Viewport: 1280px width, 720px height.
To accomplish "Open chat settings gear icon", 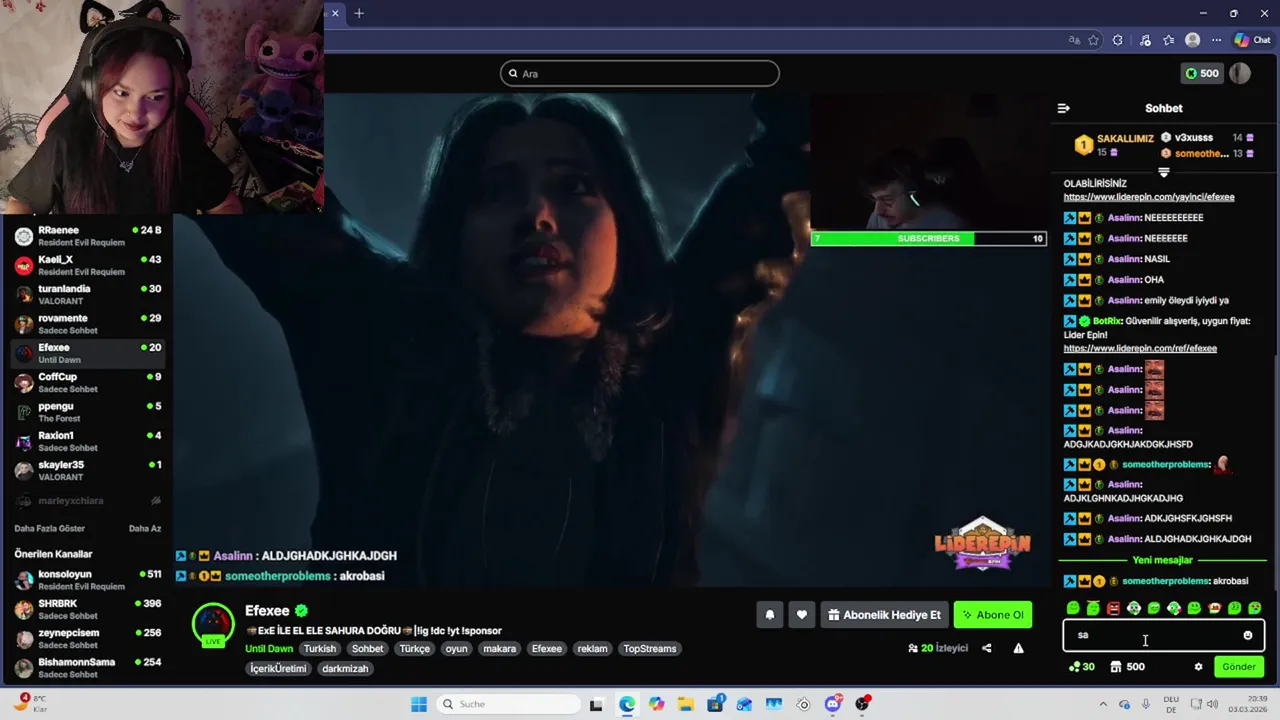I will pyautogui.click(x=1198, y=667).
